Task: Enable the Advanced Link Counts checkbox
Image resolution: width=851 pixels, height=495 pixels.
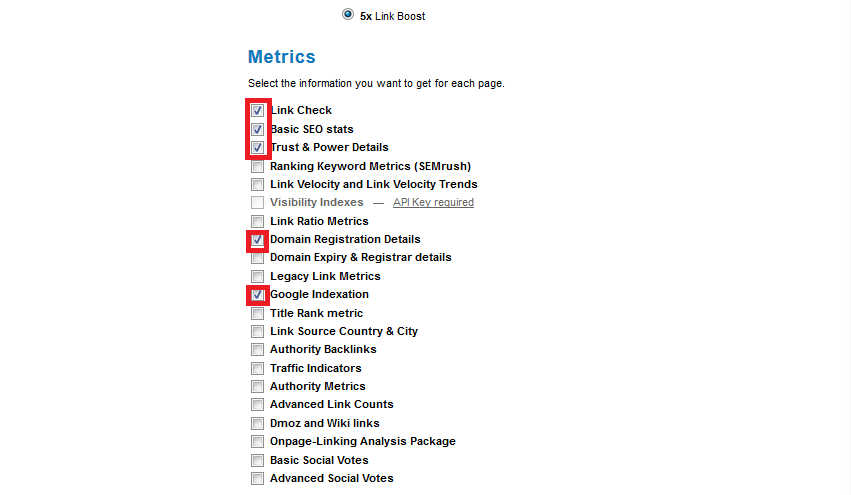Action: (x=258, y=405)
